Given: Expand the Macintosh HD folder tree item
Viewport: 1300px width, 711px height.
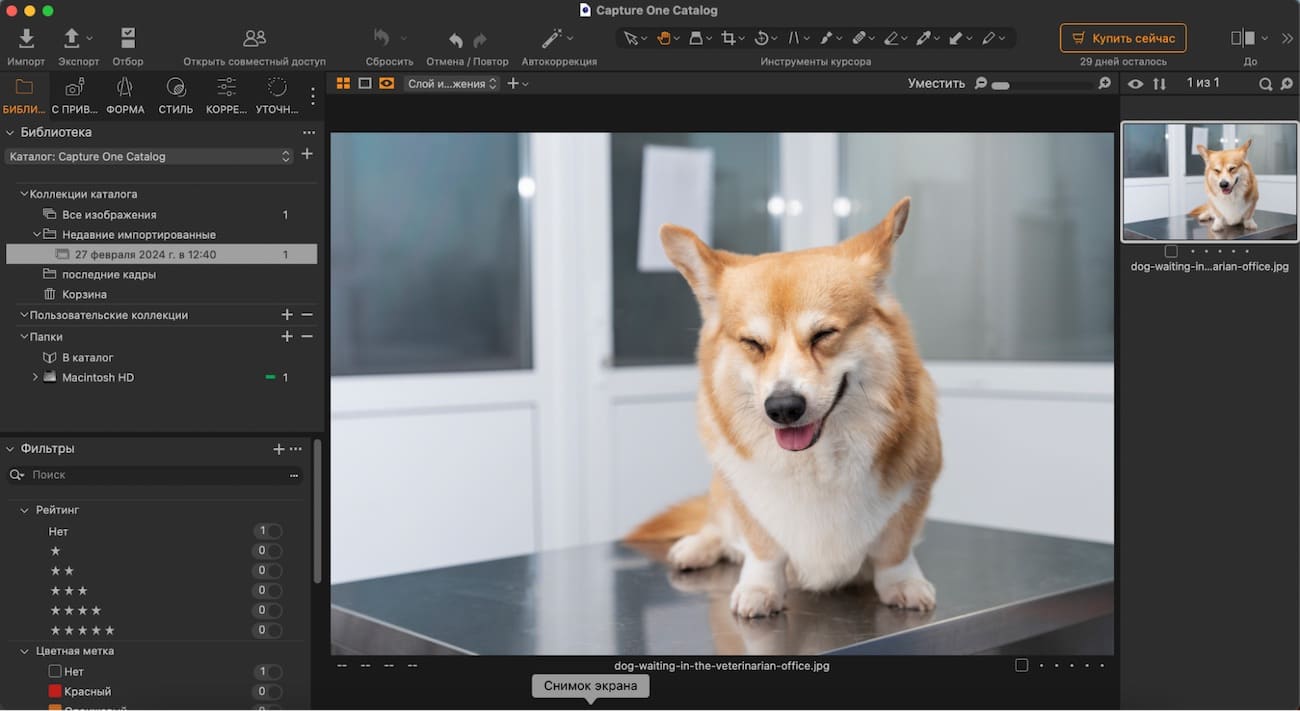Looking at the screenshot, I should tap(35, 377).
